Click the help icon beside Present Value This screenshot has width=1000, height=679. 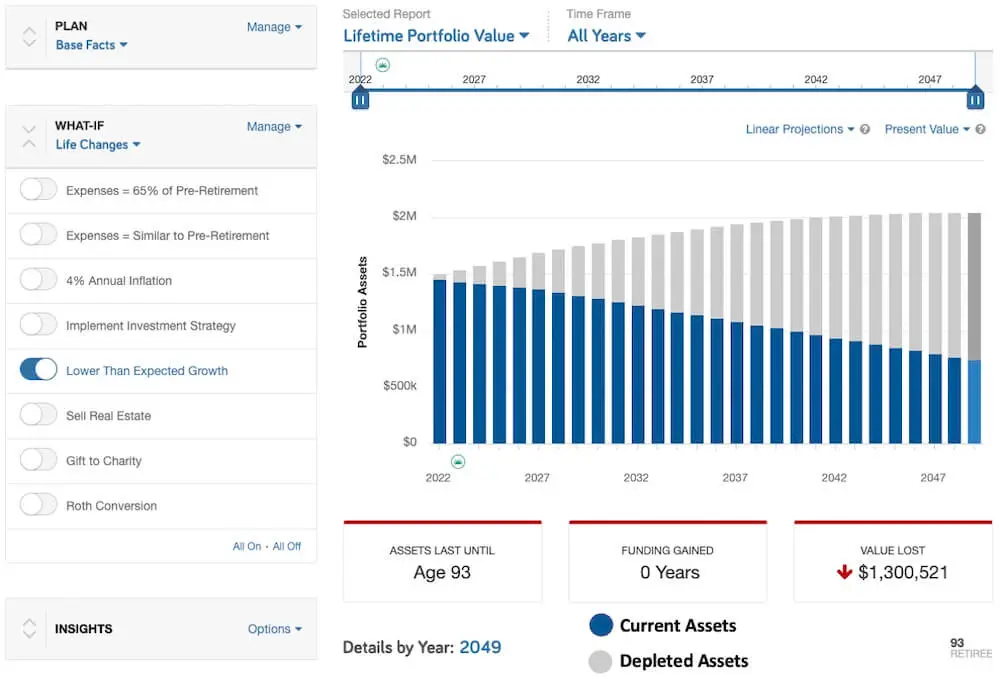coord(980,130)
